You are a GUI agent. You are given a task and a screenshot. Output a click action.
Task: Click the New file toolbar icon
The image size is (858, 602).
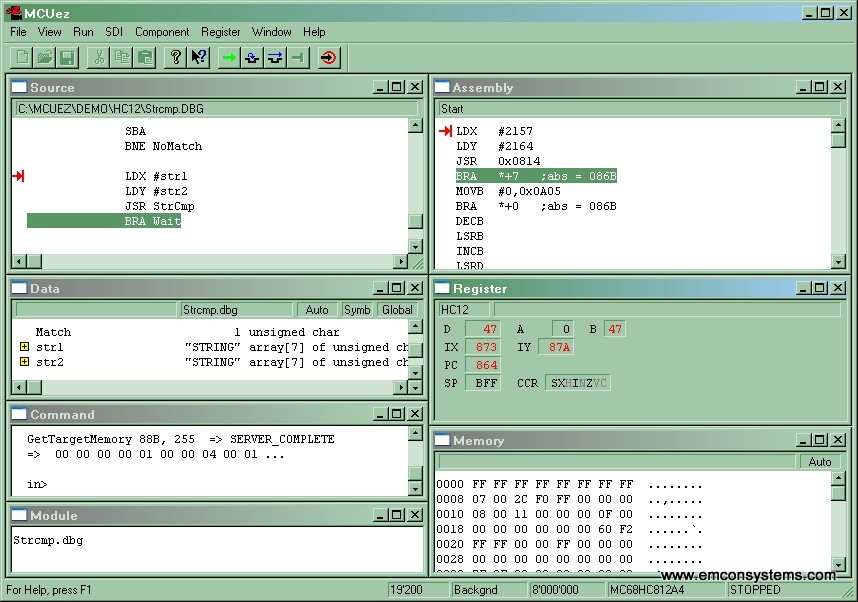22,57
